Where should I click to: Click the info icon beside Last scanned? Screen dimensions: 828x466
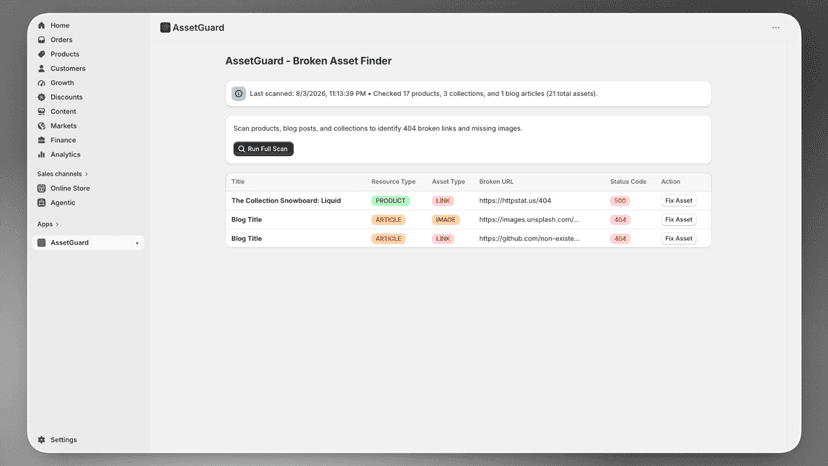point(239,94)
